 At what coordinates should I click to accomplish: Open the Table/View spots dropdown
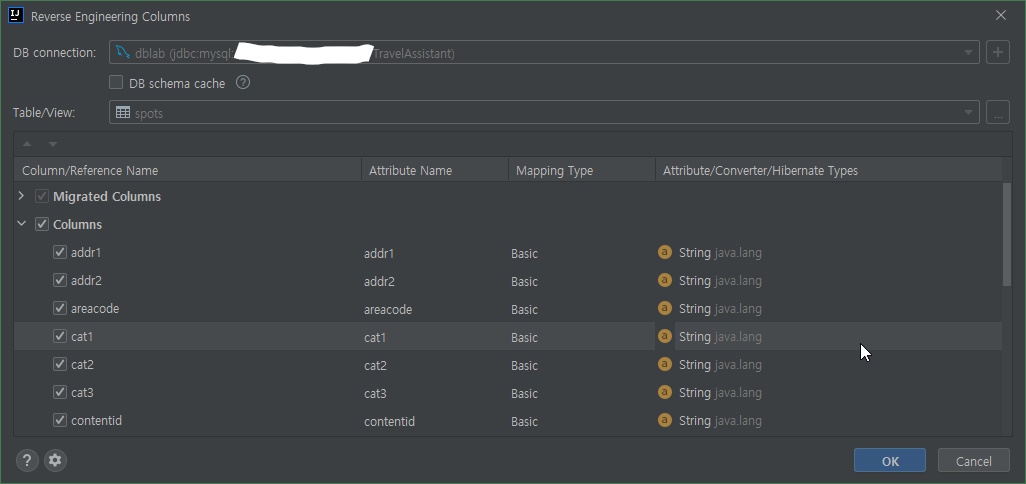pyautogui.click(x=968, y=113)
